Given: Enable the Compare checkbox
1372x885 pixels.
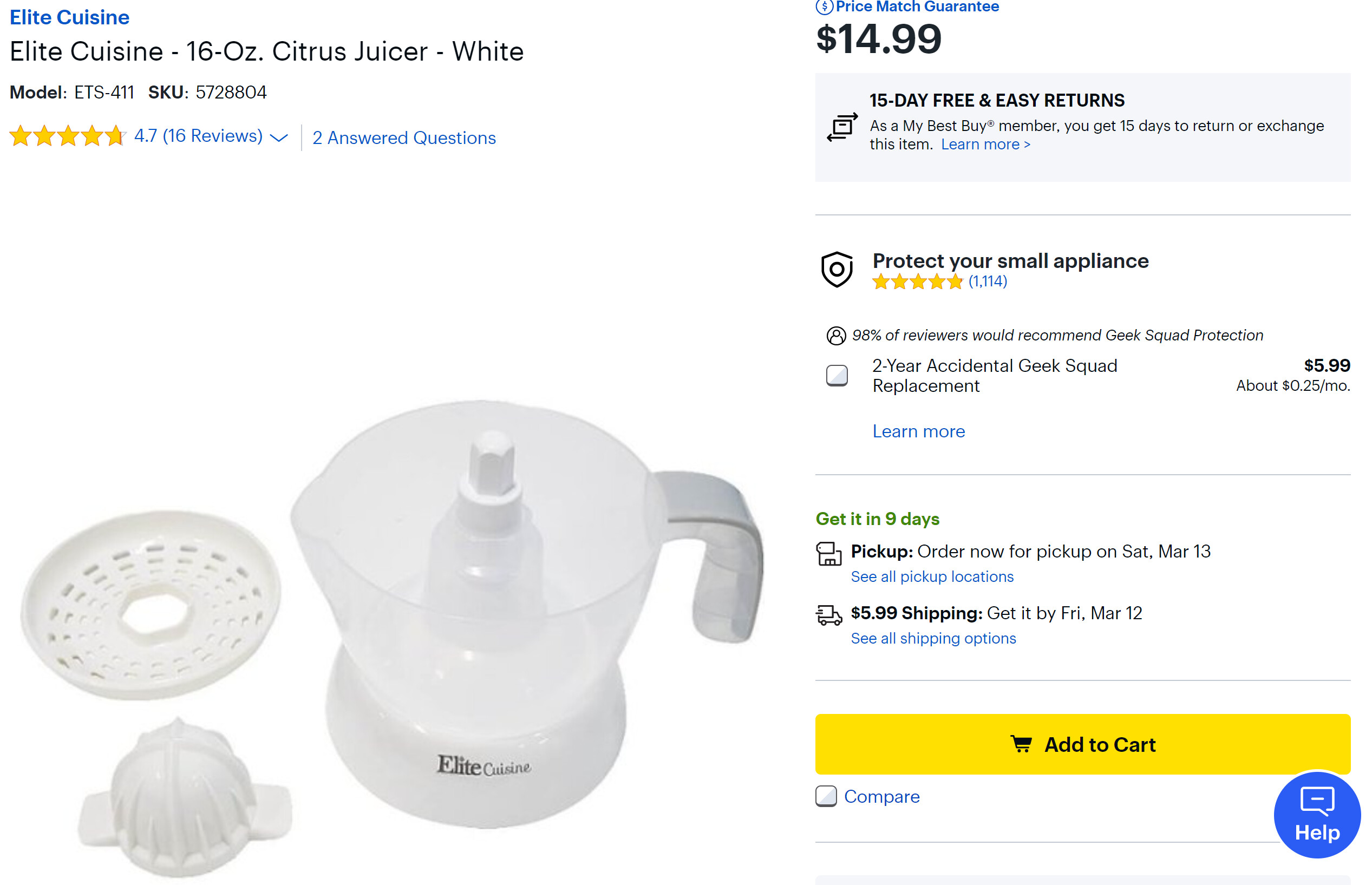Looking at the screenshot, I should (x=826, y=797).
